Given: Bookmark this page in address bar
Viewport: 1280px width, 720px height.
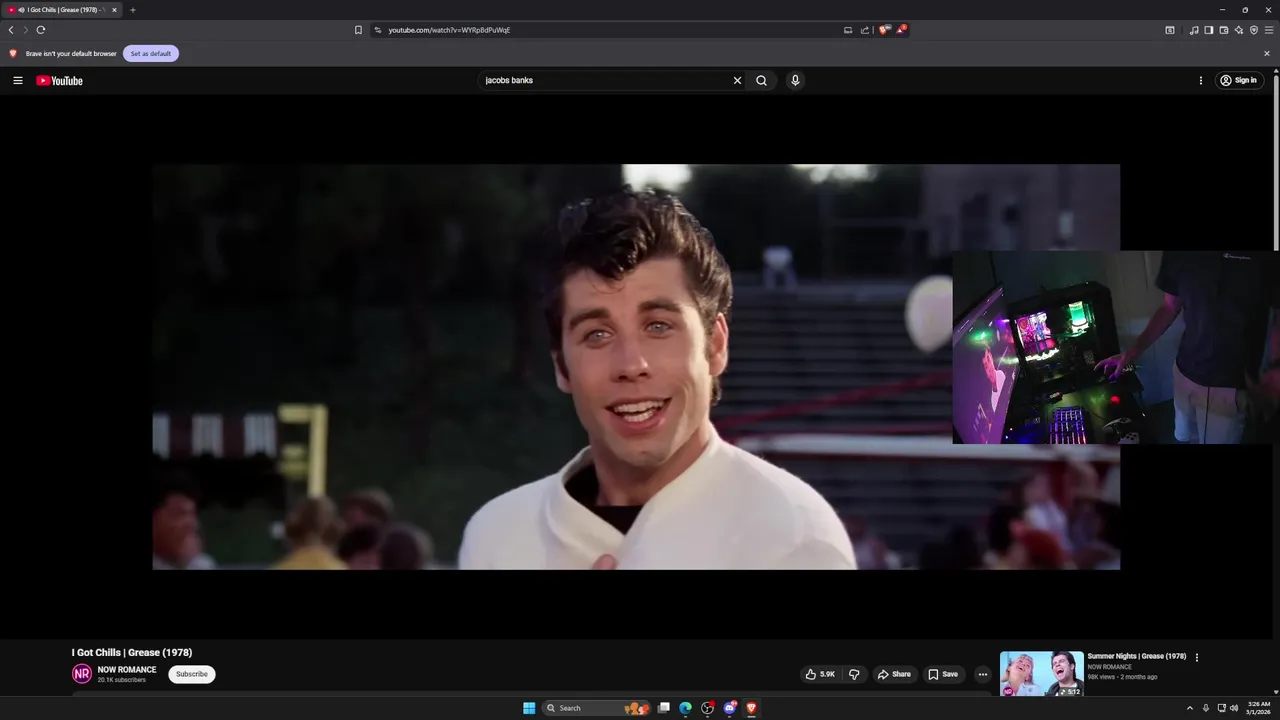Looking at the screenshot, I should [358, 30].
